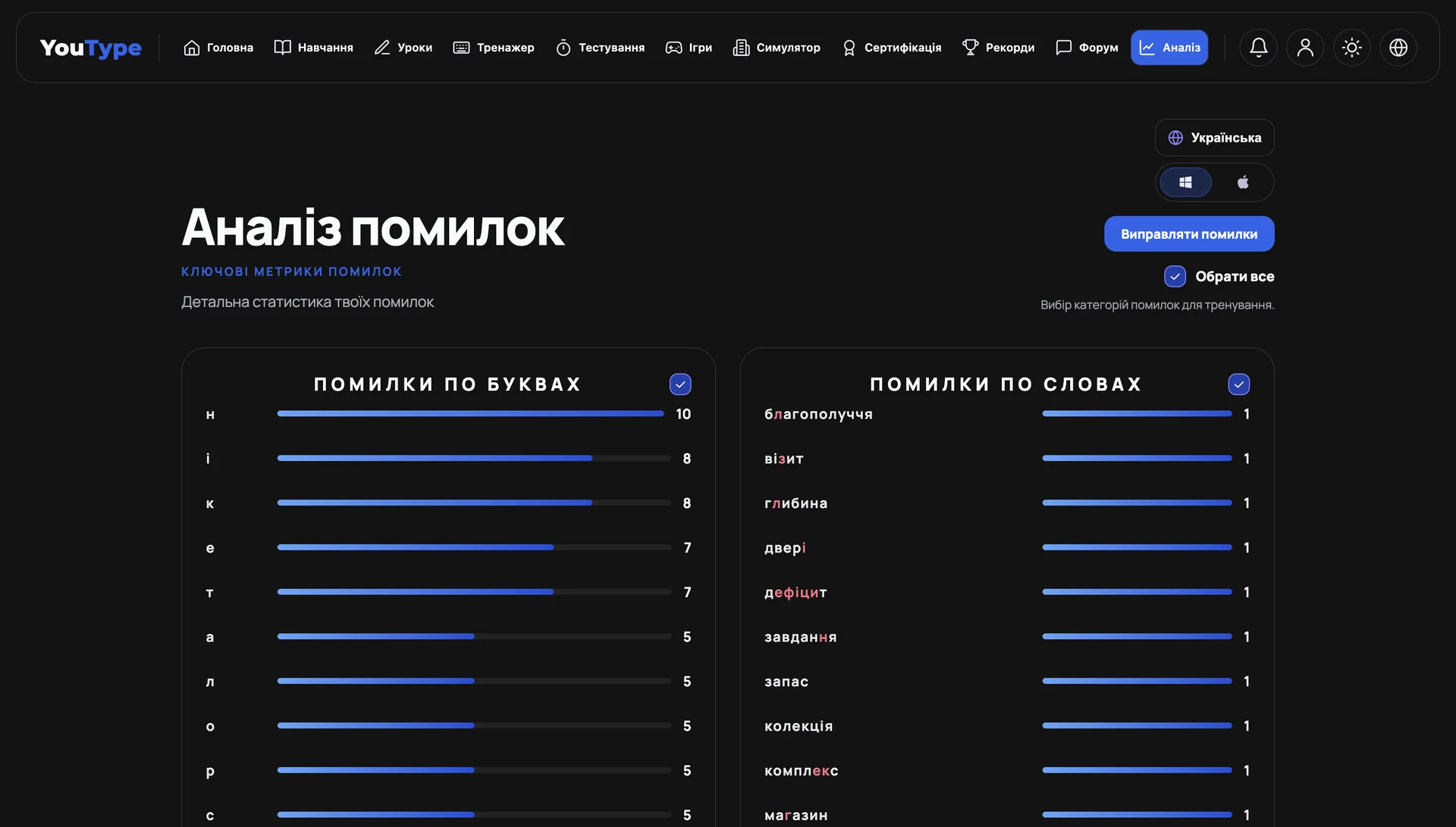
Task: Open the notifications bell icon
Action: click(1258, 48)
